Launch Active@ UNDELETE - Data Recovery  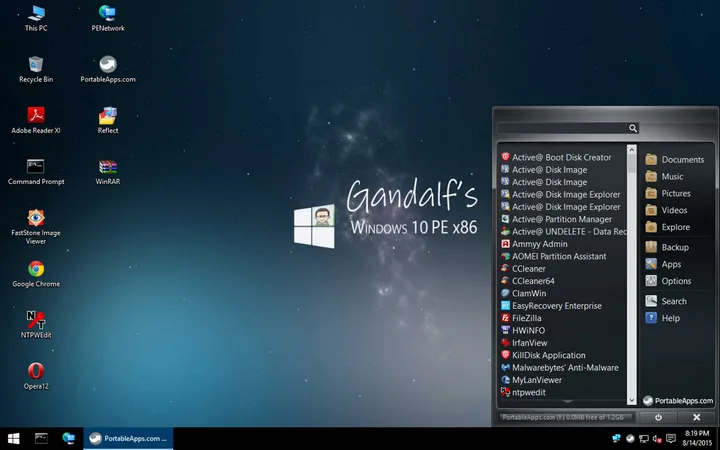click(563, 231)
